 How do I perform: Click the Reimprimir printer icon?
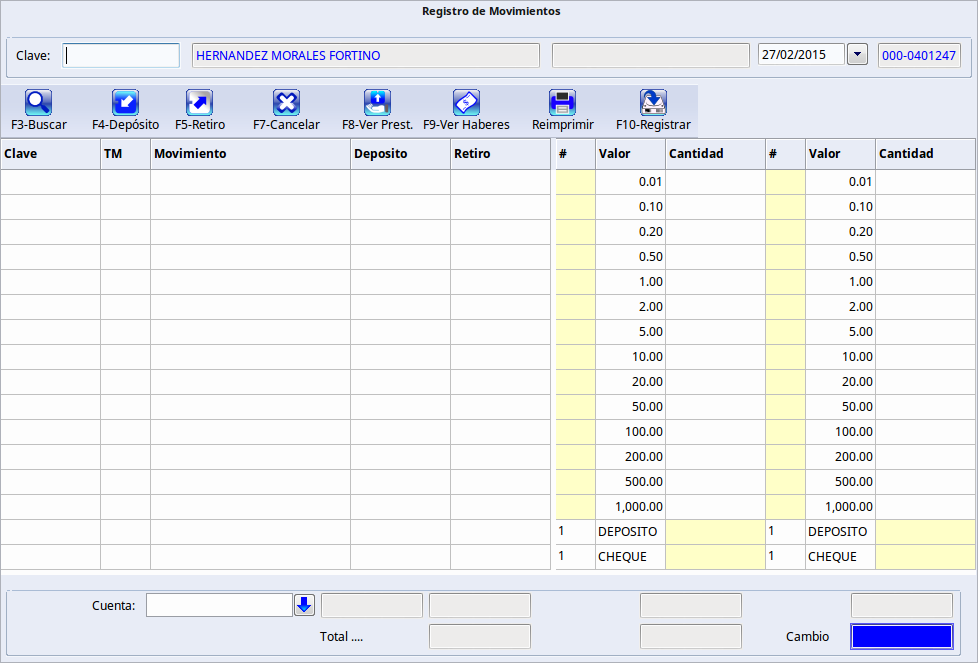(x=562, y=102)
